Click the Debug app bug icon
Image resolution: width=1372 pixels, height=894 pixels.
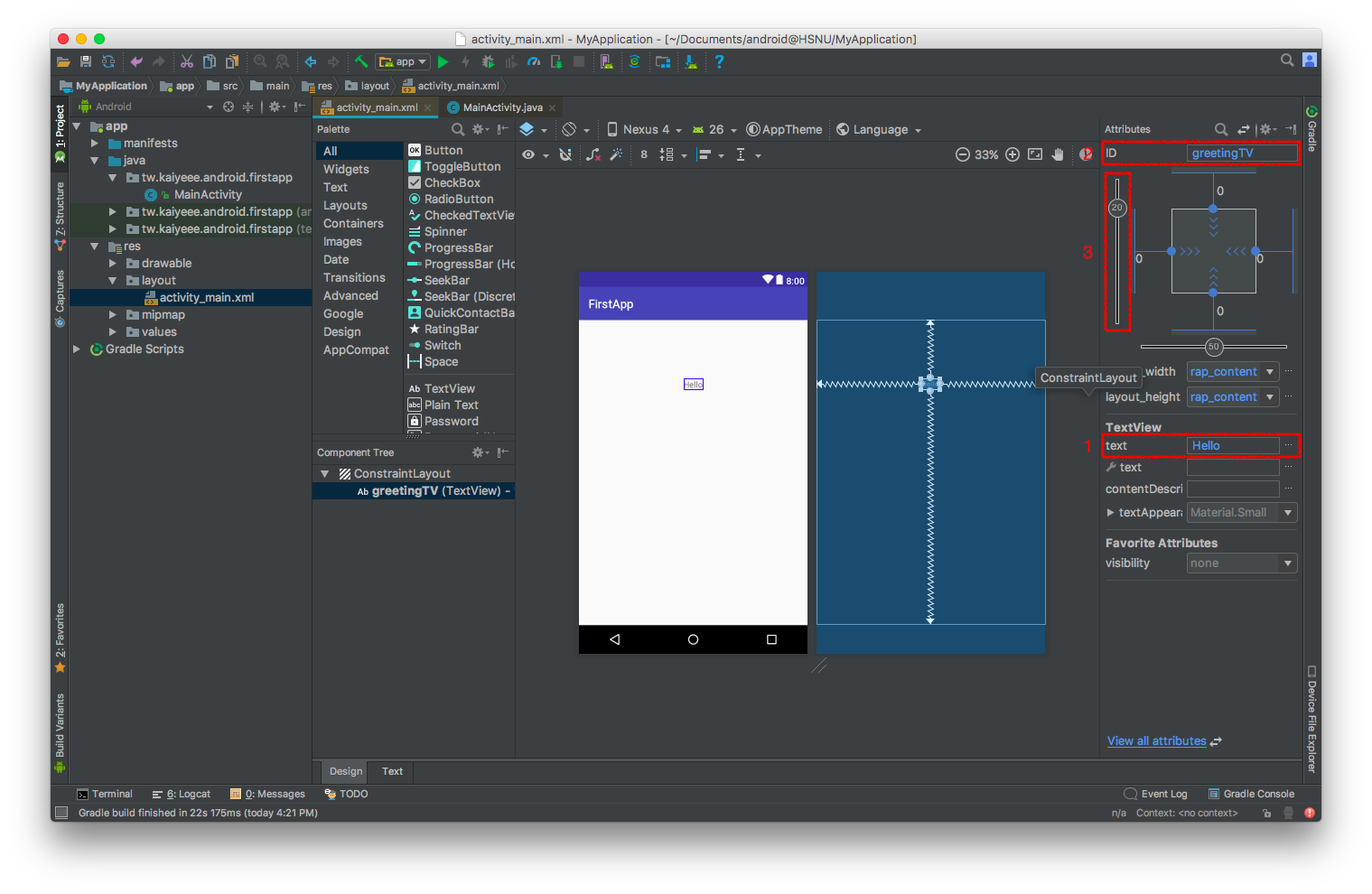tap(488, 61)
